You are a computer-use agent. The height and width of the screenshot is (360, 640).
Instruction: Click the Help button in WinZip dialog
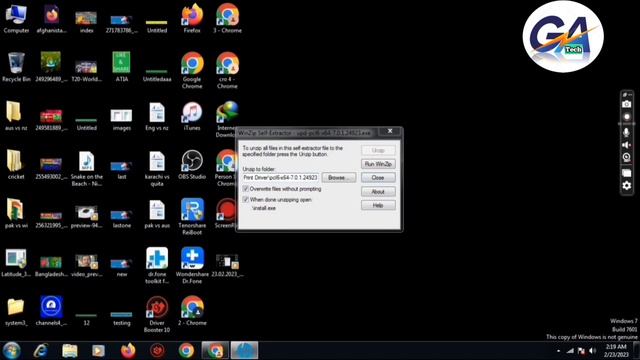(378, 205)
